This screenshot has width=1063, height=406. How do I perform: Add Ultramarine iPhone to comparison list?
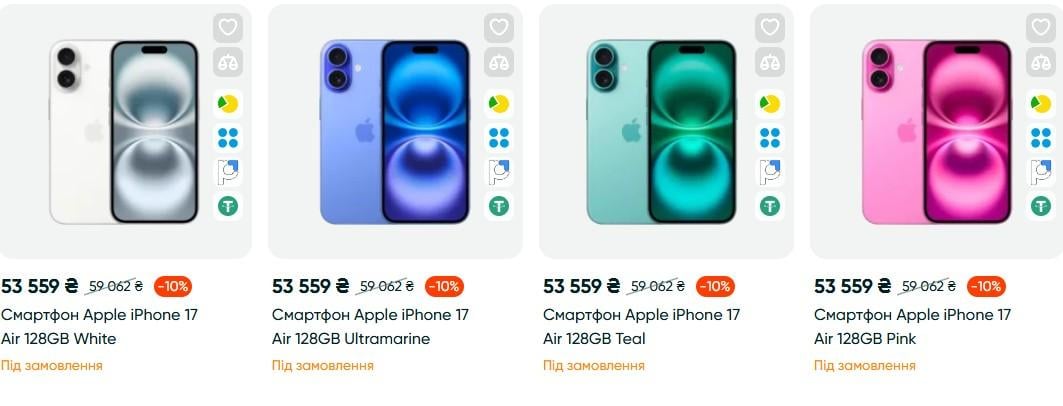(499, 62)
